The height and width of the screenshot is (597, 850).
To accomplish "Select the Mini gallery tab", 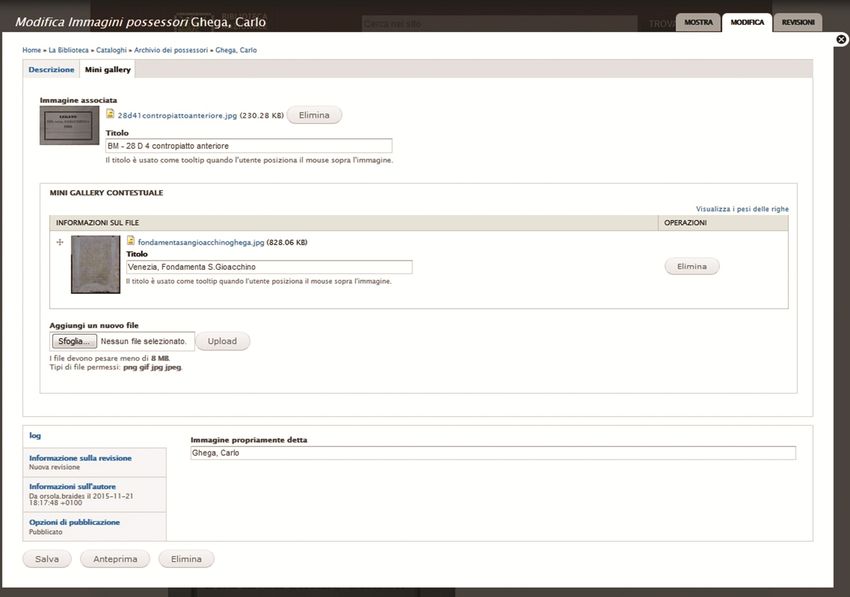I will (x=108, y=69).
